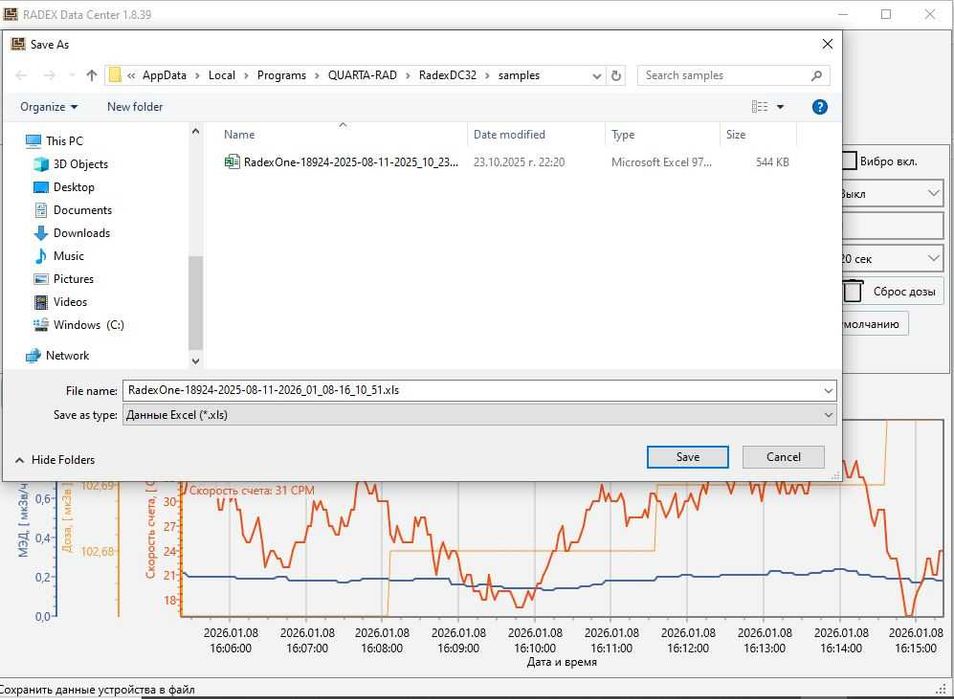954x699 pixels.
Task: Click the Save button
Action: [688, 457]
